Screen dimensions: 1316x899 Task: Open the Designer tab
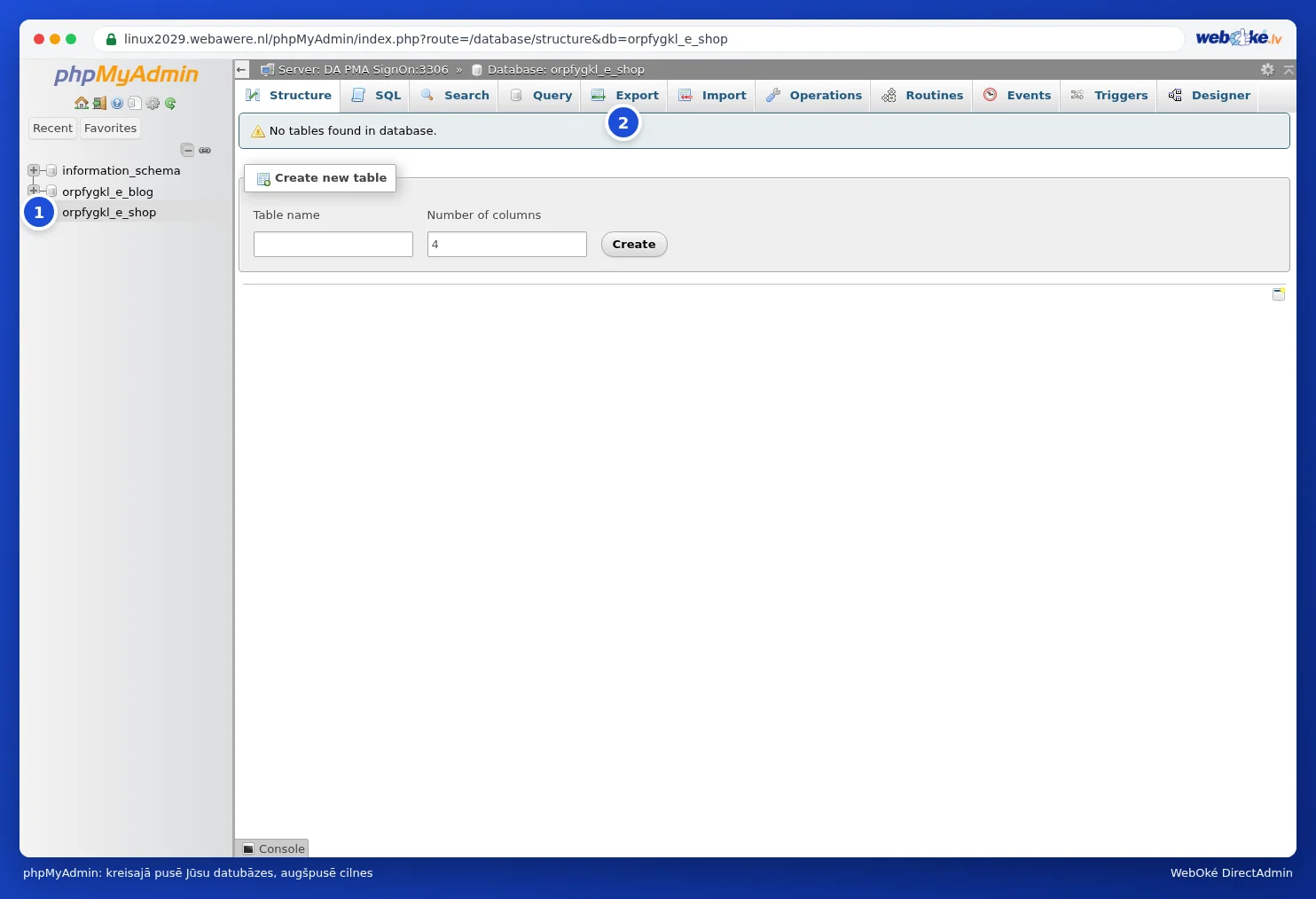[x=1209, y=96]
